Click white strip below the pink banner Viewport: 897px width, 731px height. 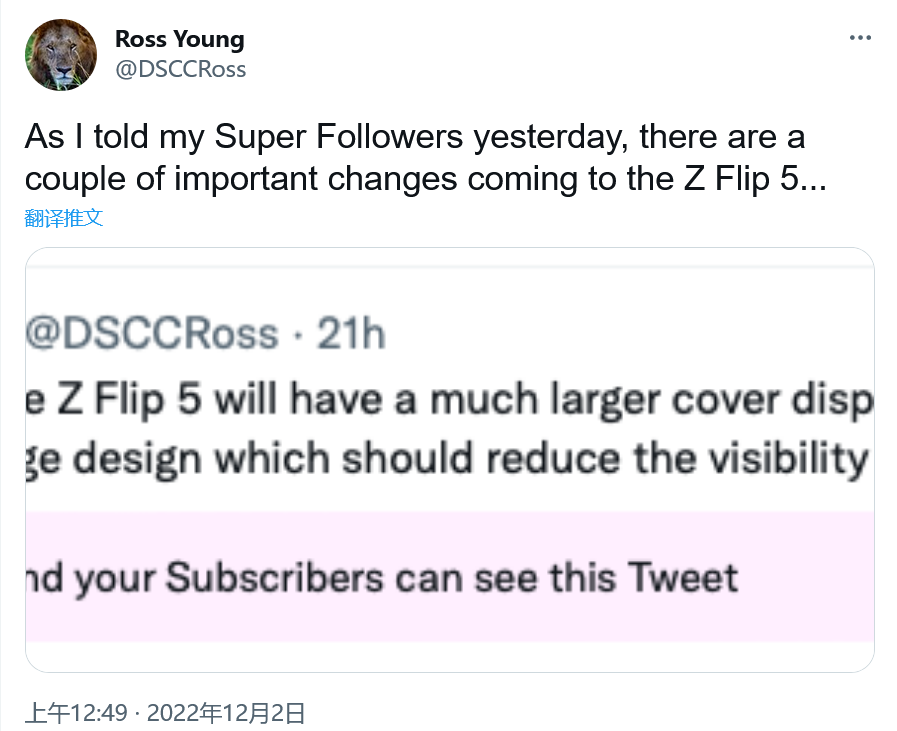[450, 656]
